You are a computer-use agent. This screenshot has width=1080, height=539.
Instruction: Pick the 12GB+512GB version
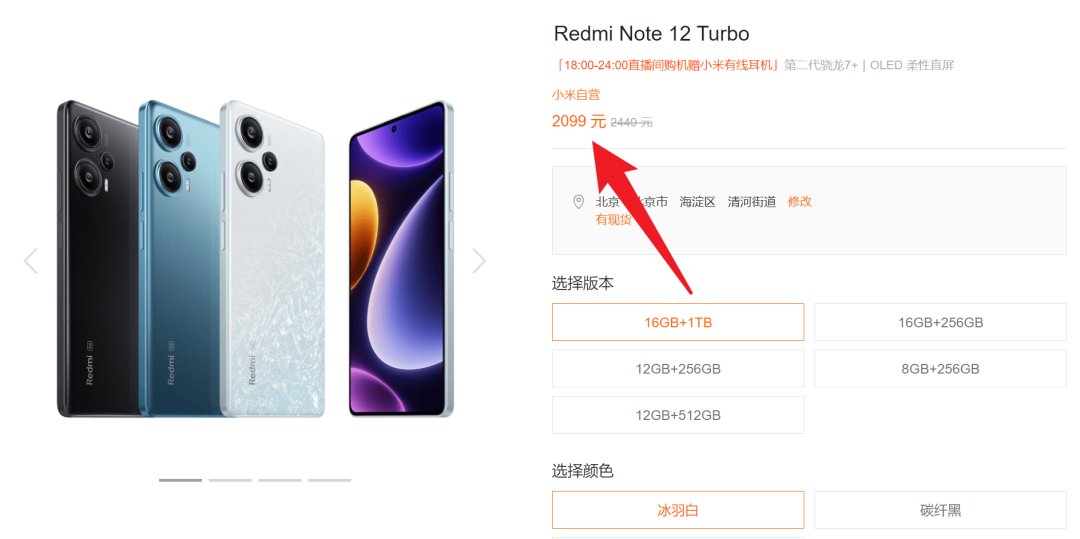pos(678,415)
